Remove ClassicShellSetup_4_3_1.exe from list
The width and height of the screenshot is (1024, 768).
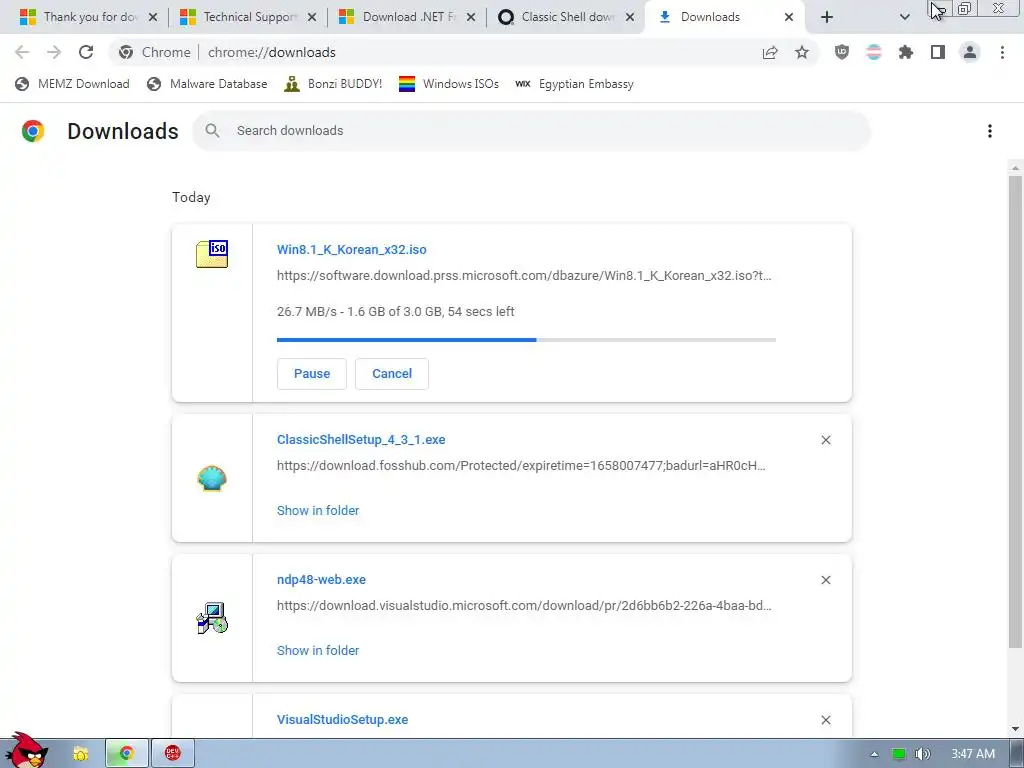[825, 440]
